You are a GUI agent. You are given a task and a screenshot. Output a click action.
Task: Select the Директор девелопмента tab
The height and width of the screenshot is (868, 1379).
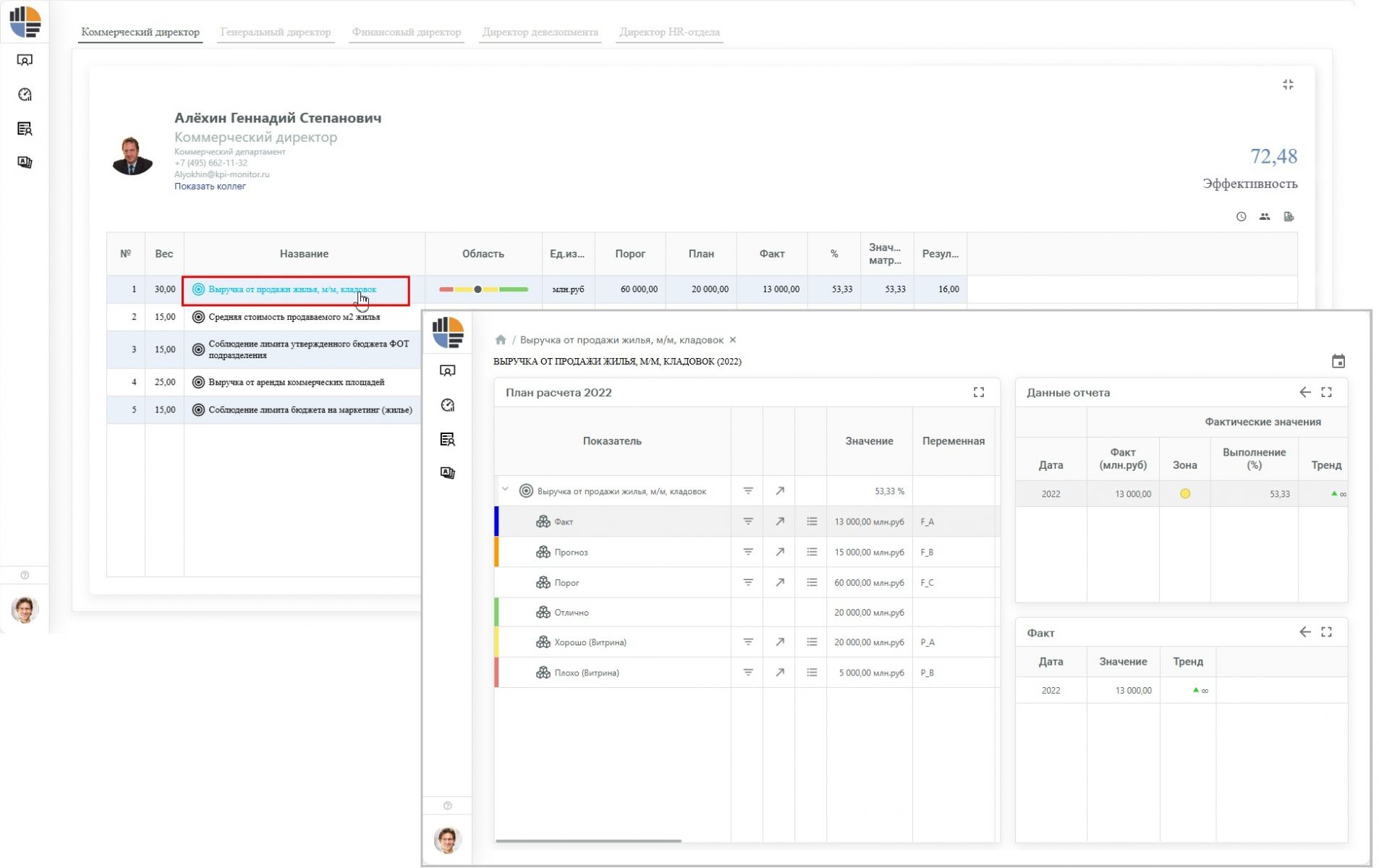click(540, 32)
